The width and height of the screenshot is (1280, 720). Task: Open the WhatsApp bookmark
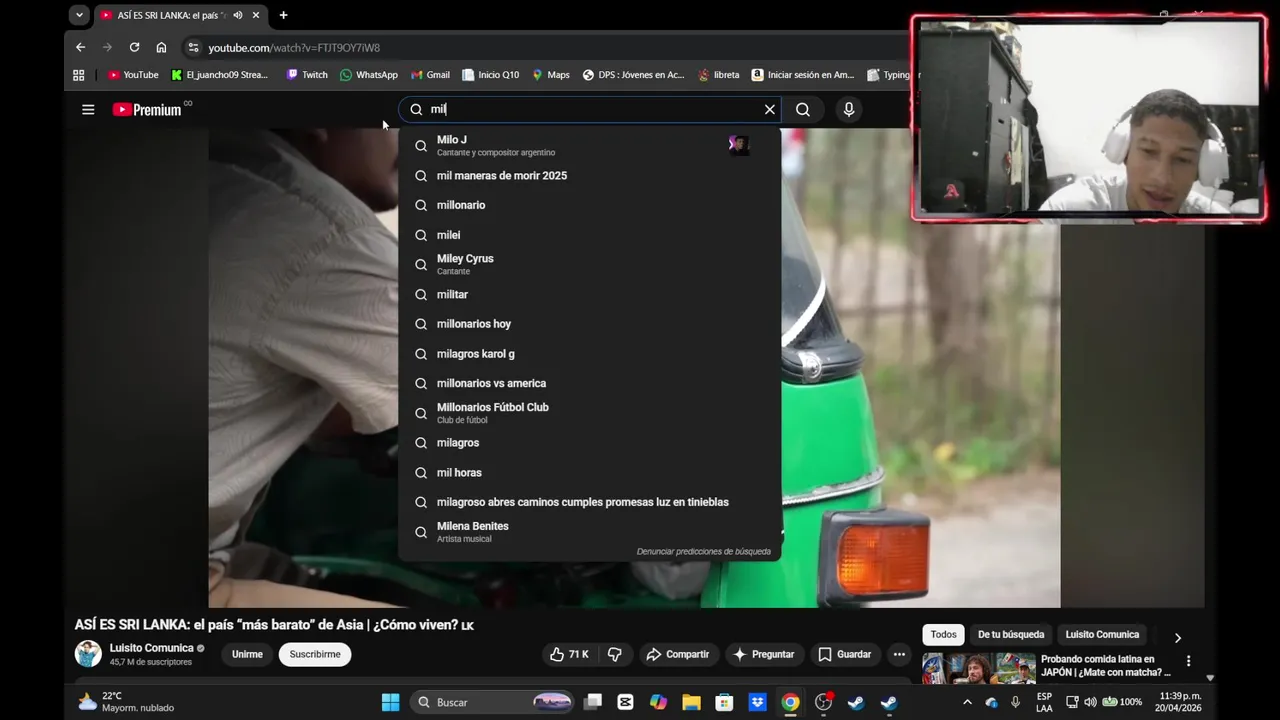click(369, 75)
